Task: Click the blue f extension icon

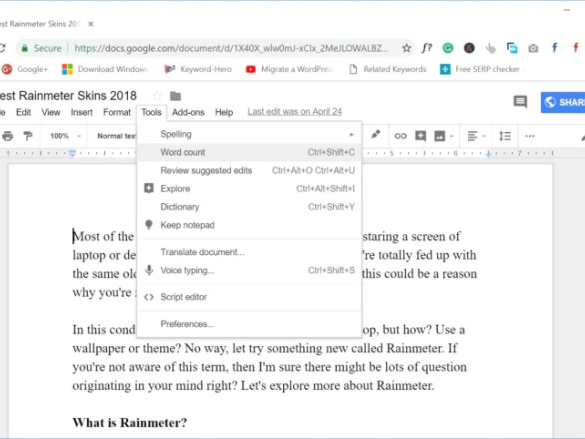Action: [554, 48]
